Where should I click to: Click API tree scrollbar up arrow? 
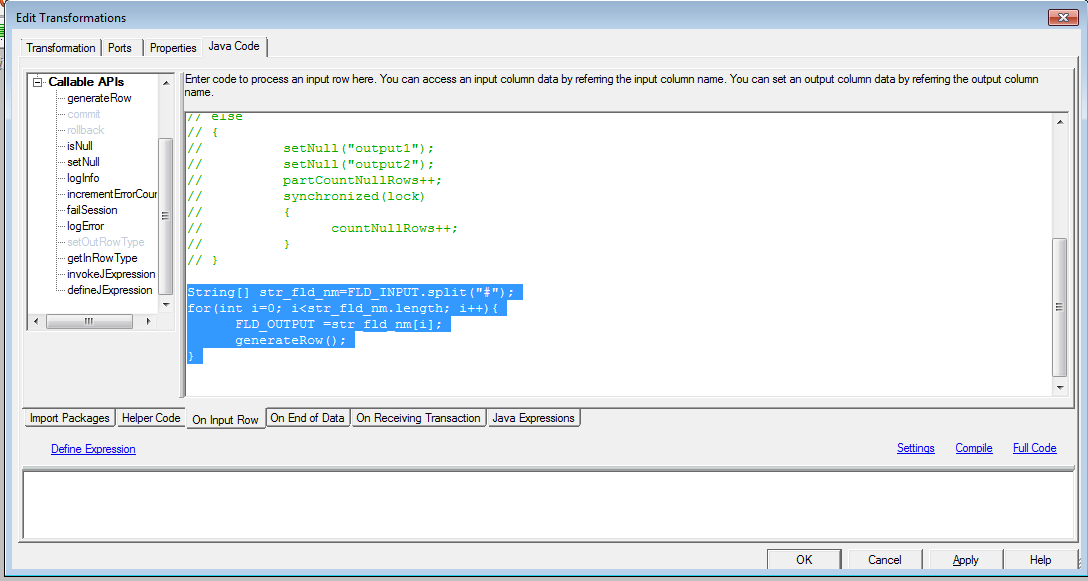(166, 82)
